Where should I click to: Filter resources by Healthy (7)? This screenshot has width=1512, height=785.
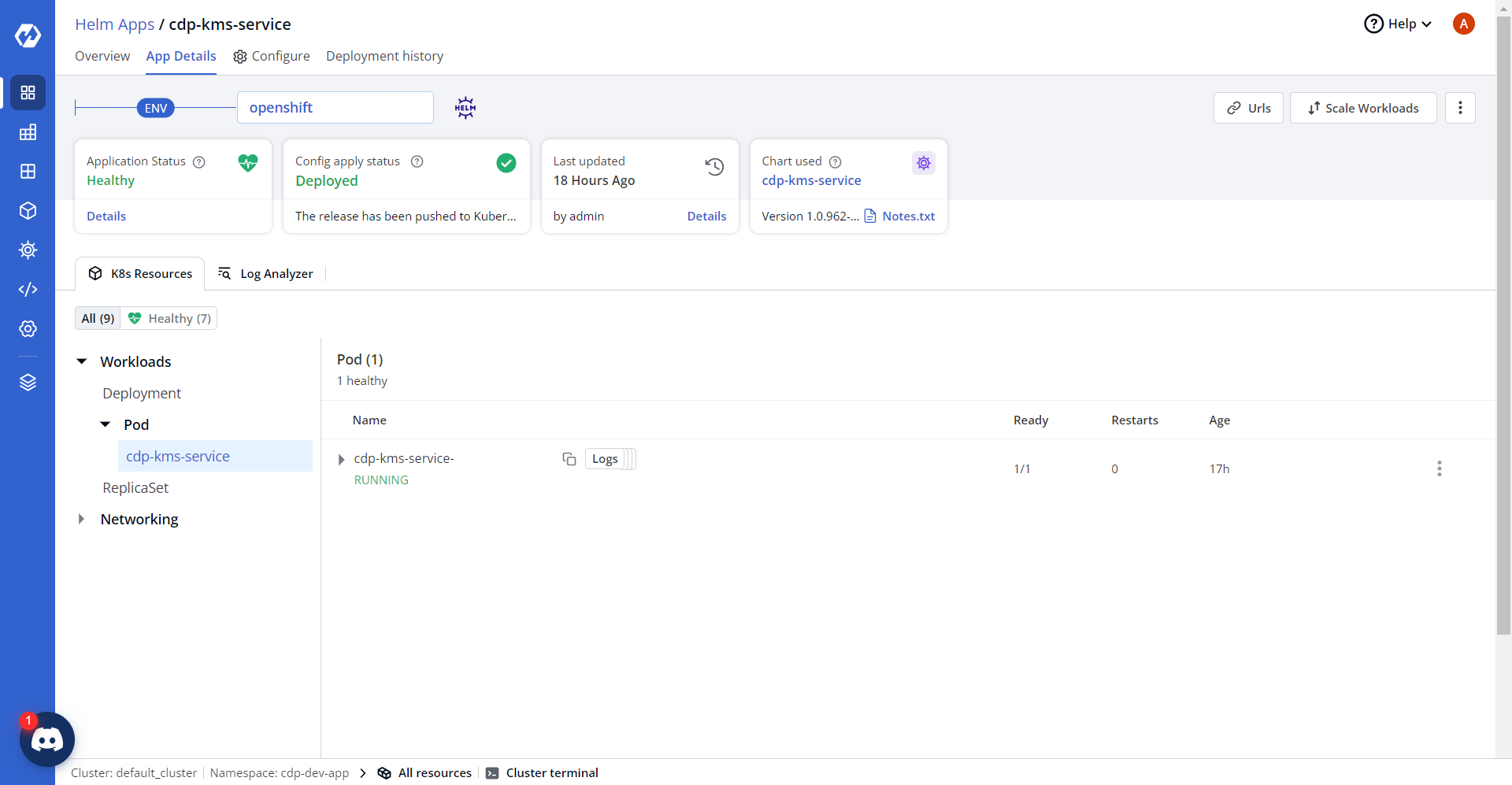(x=170, y=319)
